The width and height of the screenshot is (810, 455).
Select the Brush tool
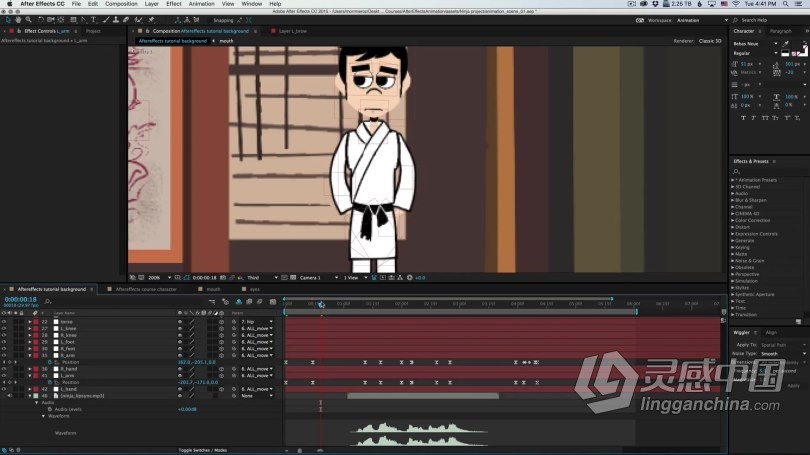(106, 20)
